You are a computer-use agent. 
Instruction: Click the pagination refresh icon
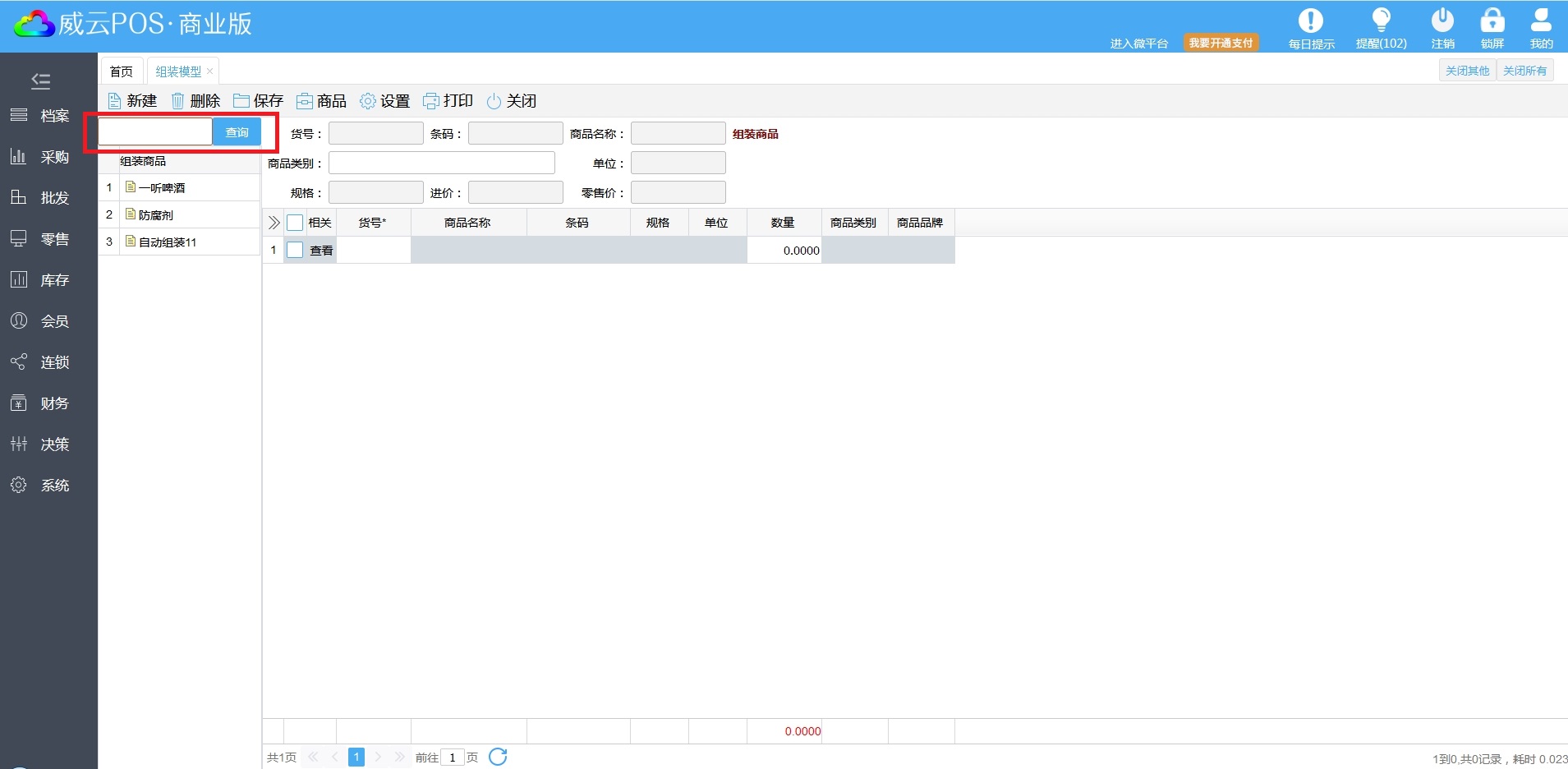(498, 757)
